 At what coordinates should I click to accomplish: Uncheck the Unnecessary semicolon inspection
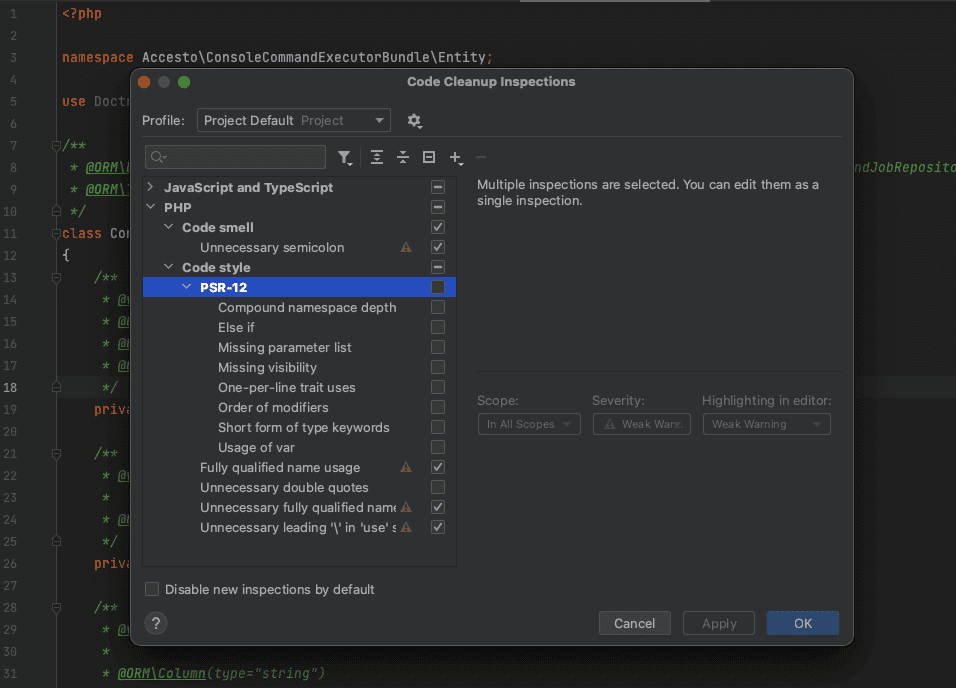coord(437,247)
